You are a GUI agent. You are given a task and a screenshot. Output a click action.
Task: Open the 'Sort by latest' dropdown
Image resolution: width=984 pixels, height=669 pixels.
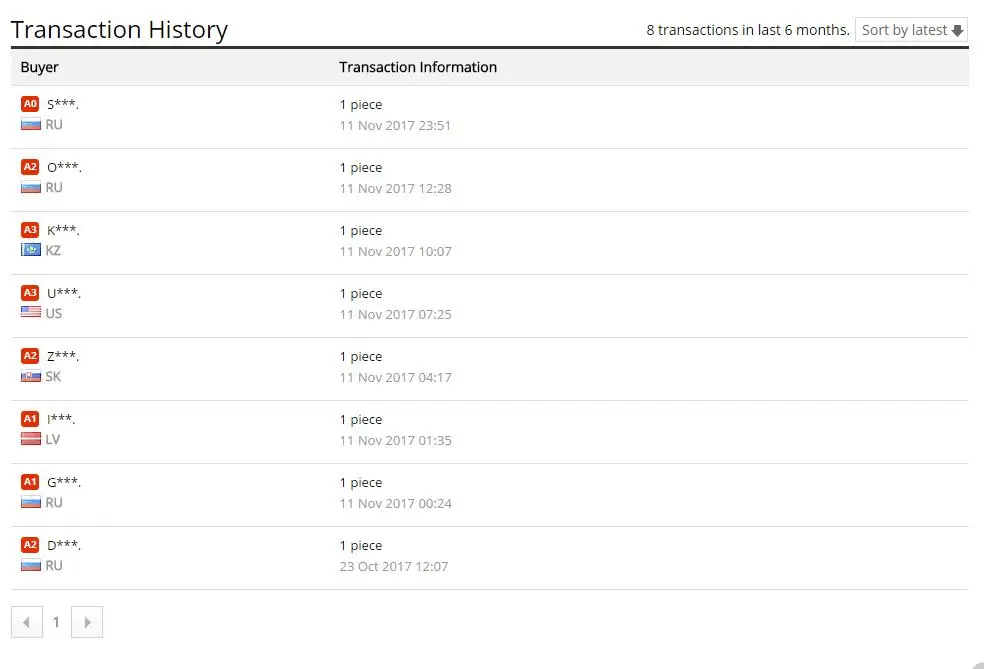pos(912,30)
